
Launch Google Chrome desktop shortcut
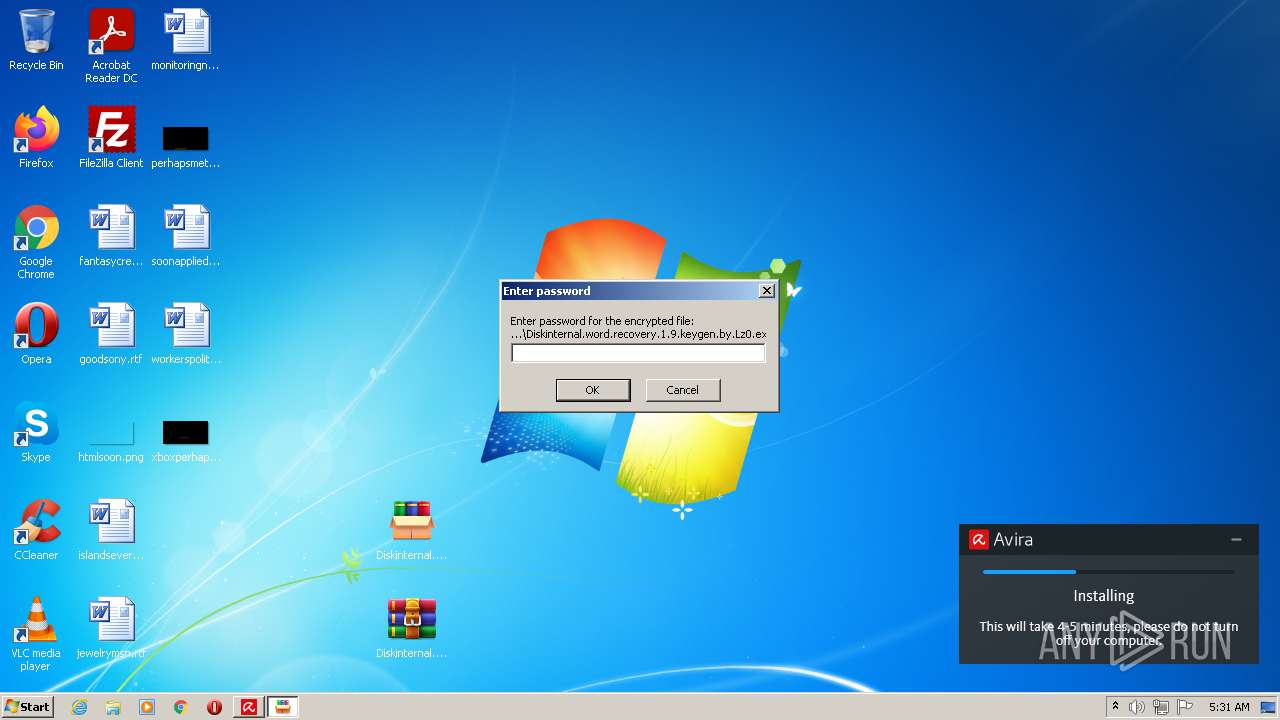(36, 242)
